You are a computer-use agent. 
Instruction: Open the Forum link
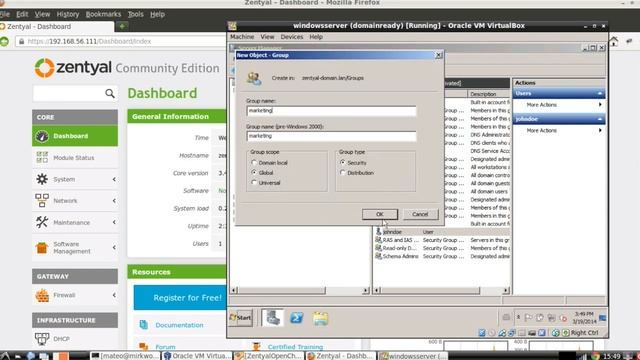165,347
